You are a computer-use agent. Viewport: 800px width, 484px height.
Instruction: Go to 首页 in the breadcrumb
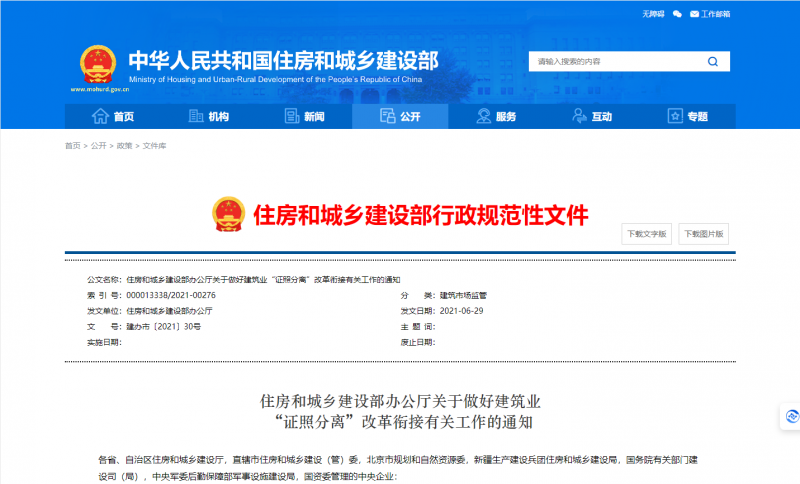click(72, 146)
